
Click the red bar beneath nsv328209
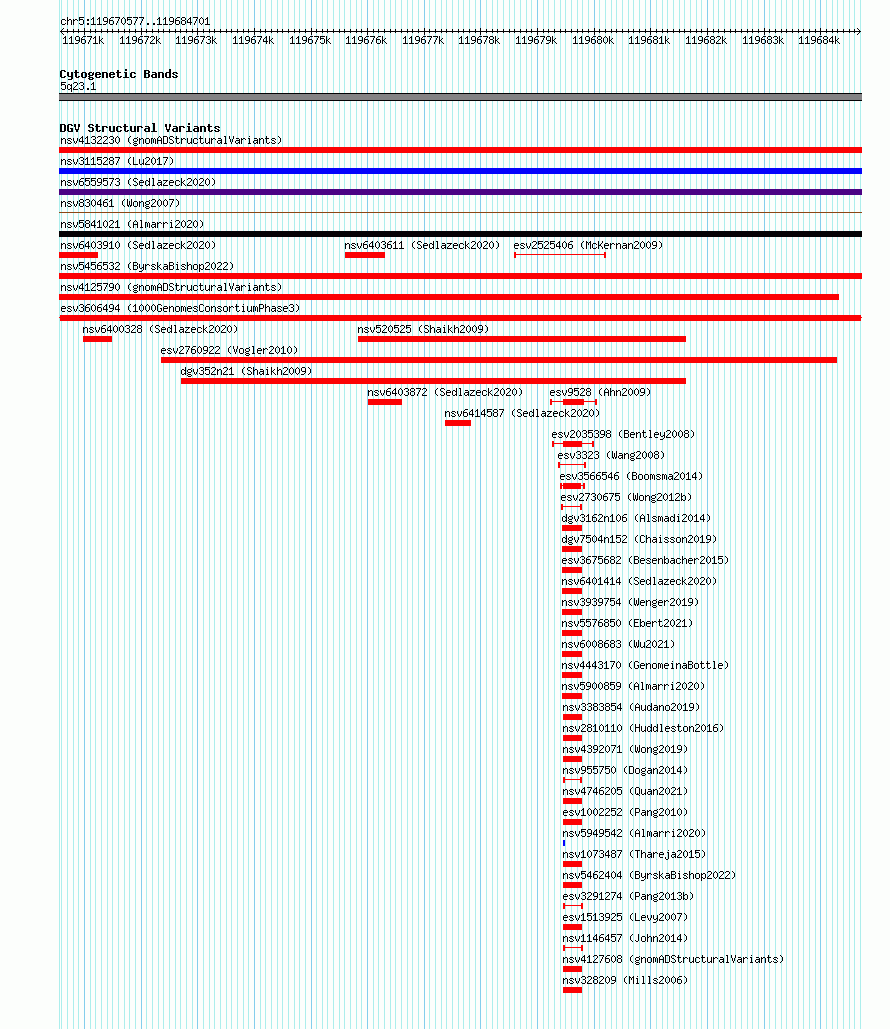[572, 990]
